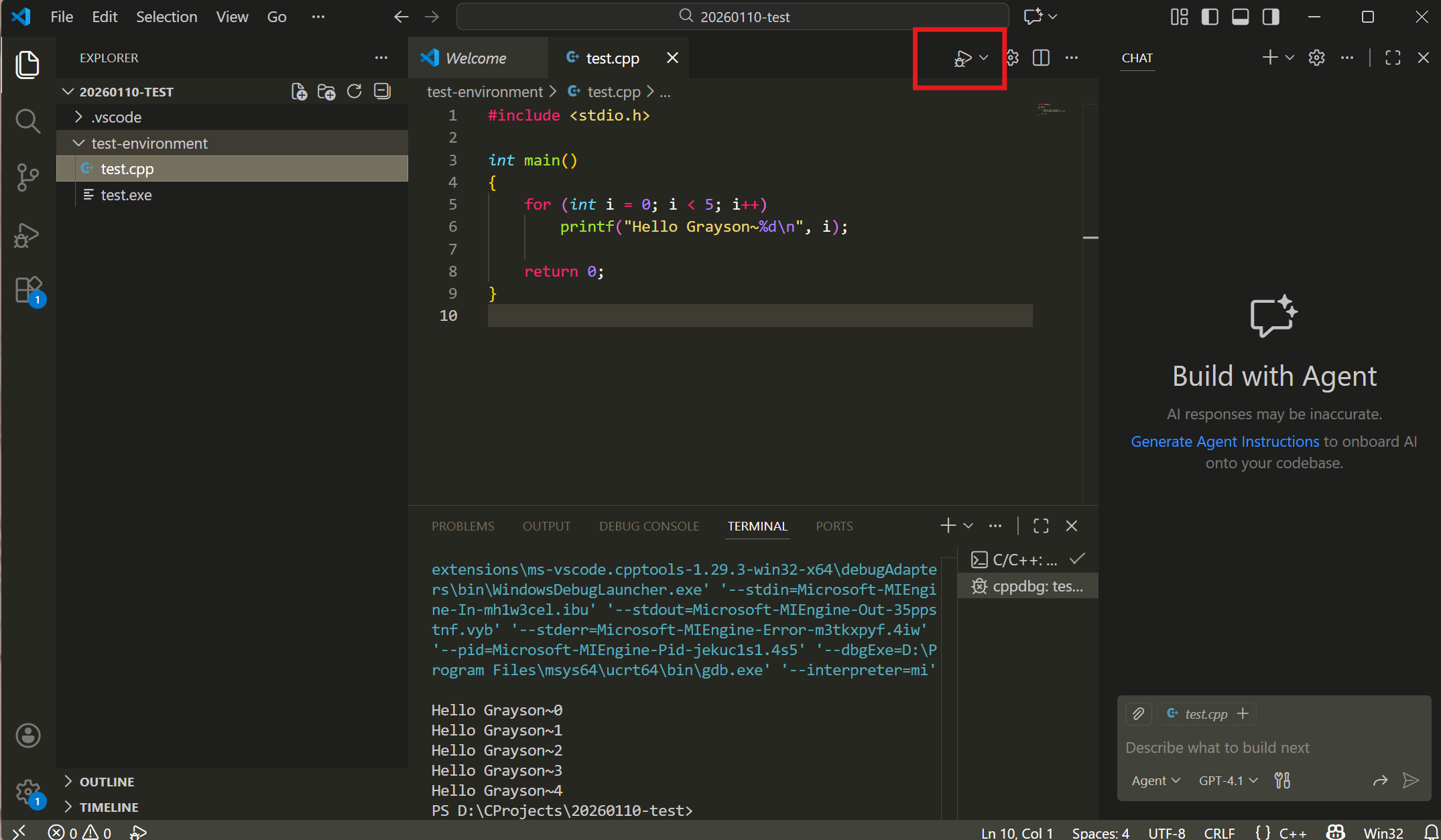Select the test.cpp editor tab
1441x840 pixels.
(612, 58)
